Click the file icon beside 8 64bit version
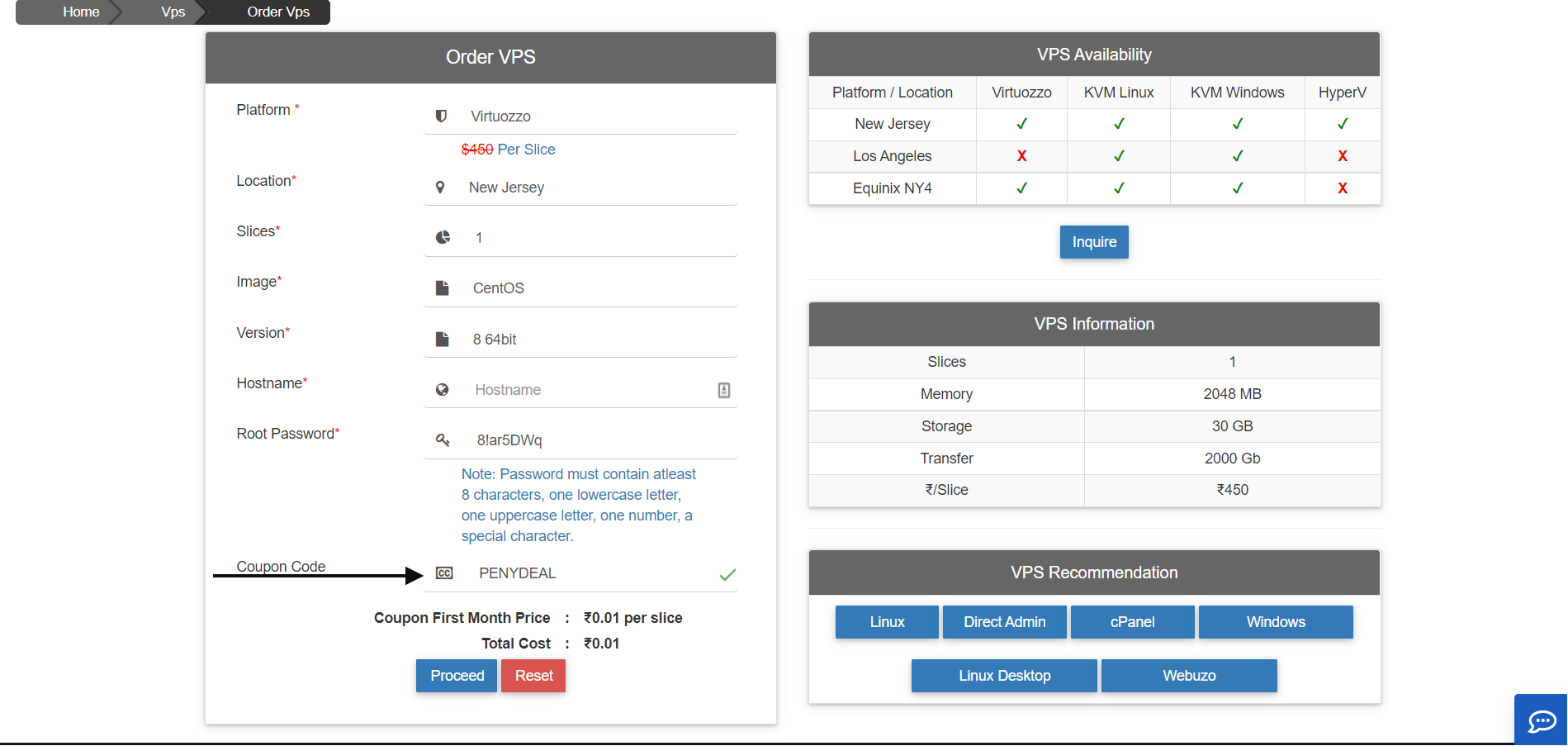Screen dimensions: 1568x746 [x=443, y=340]
